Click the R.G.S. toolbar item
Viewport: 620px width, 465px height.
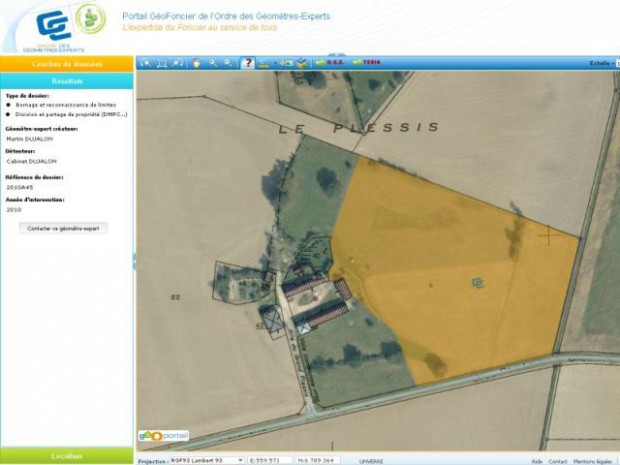tap(332, 62)
